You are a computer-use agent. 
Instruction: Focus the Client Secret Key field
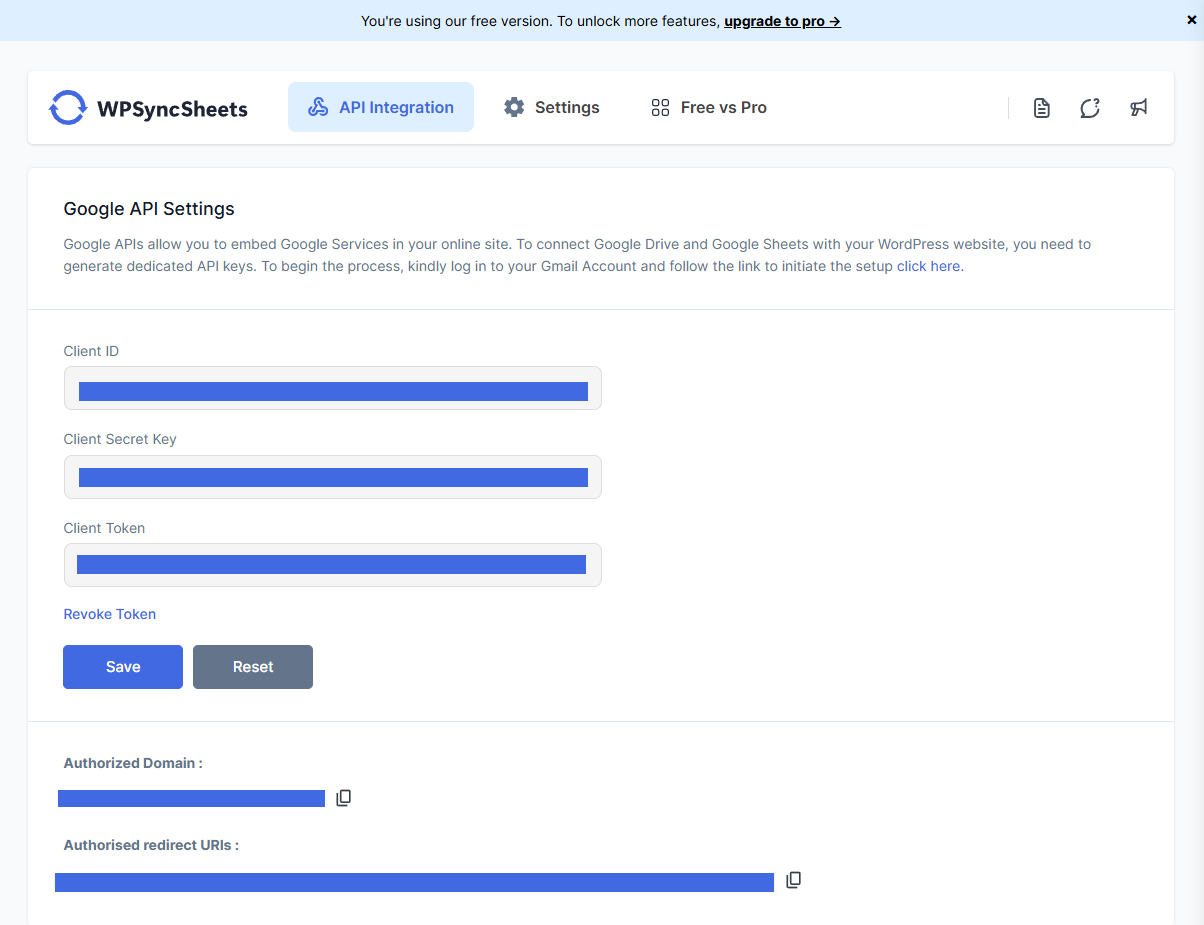pos(333,477)
